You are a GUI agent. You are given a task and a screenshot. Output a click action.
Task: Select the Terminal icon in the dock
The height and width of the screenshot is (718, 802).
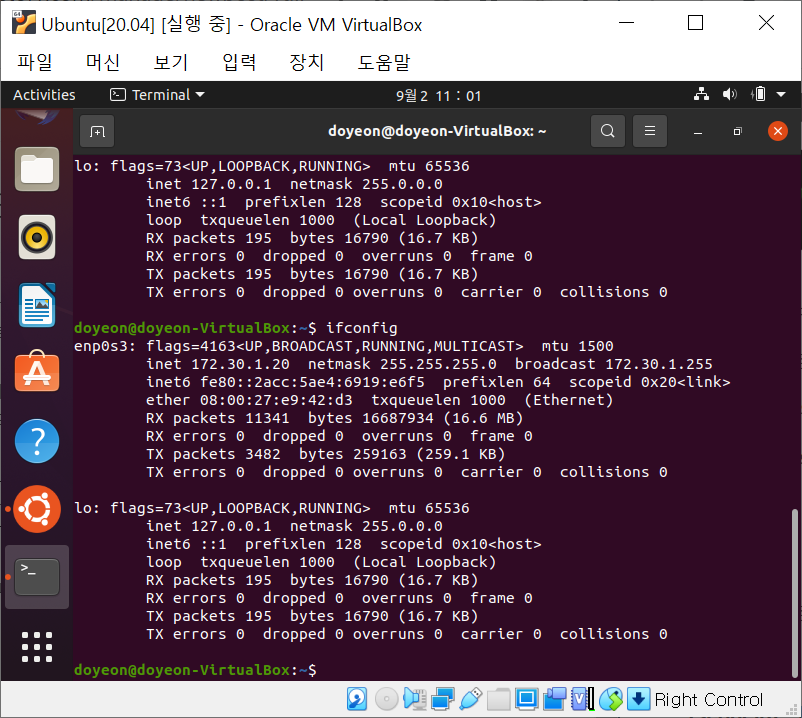[37, 577]
